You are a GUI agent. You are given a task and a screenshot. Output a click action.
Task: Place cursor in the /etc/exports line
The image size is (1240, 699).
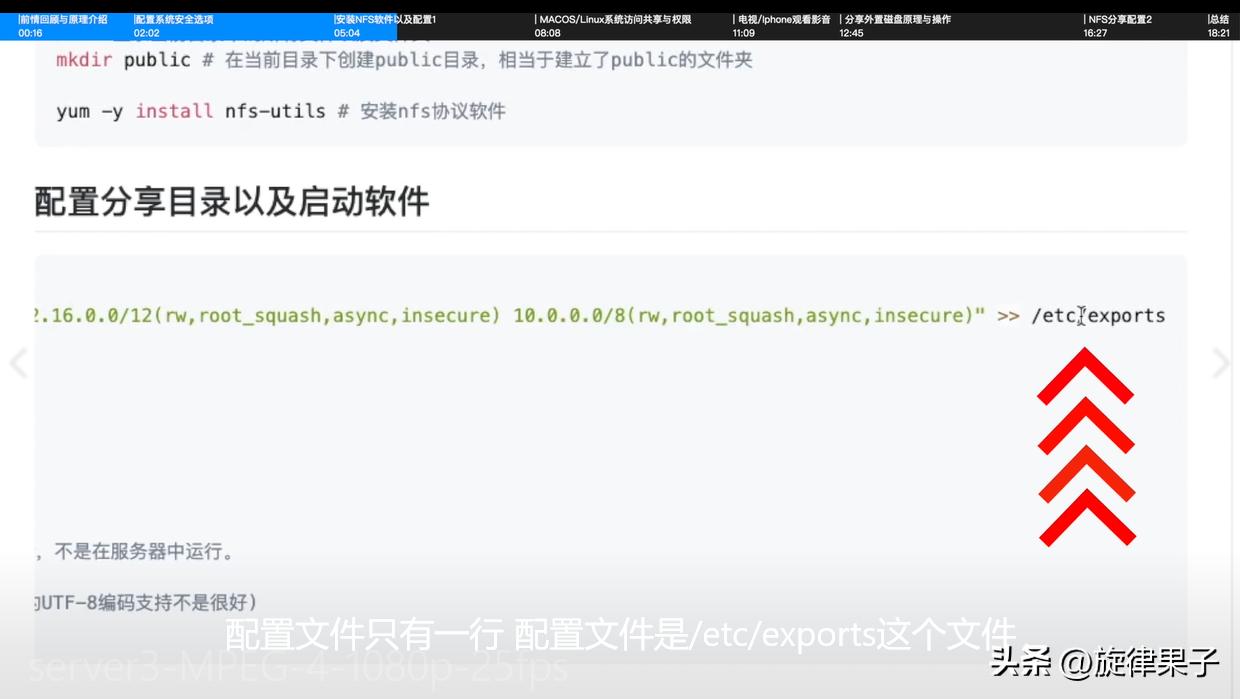coord(1080,315)
